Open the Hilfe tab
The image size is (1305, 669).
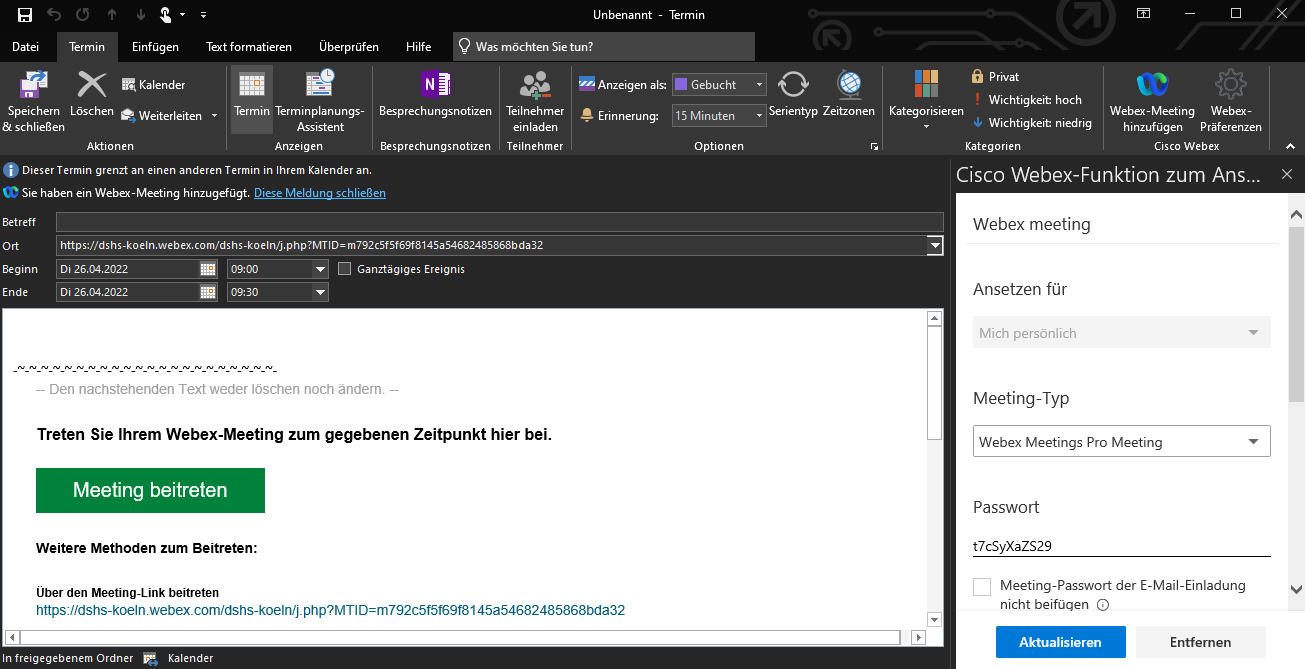[419, 47]
